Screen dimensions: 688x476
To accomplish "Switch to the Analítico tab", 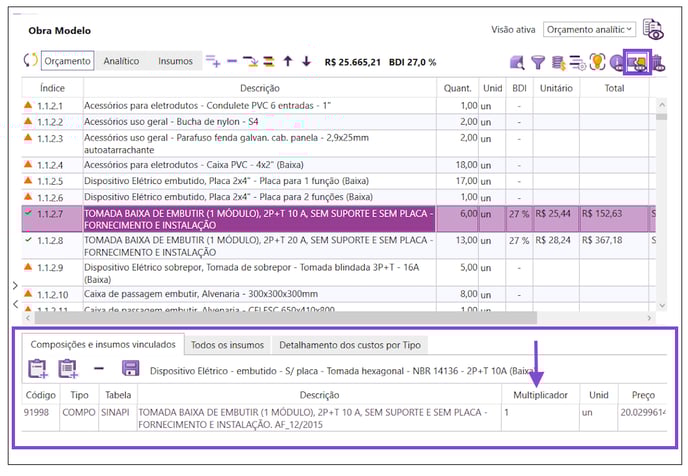I will tap(121, 61).
